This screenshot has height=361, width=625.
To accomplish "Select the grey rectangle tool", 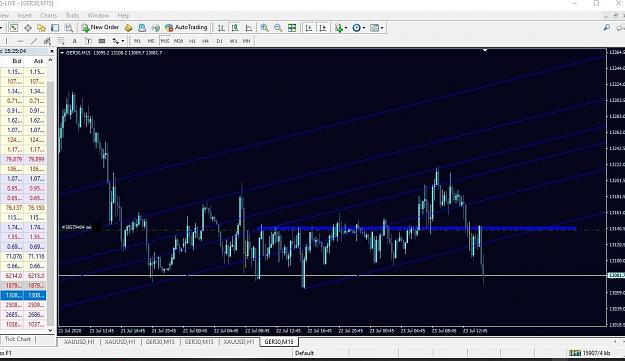I will point(102,41).
